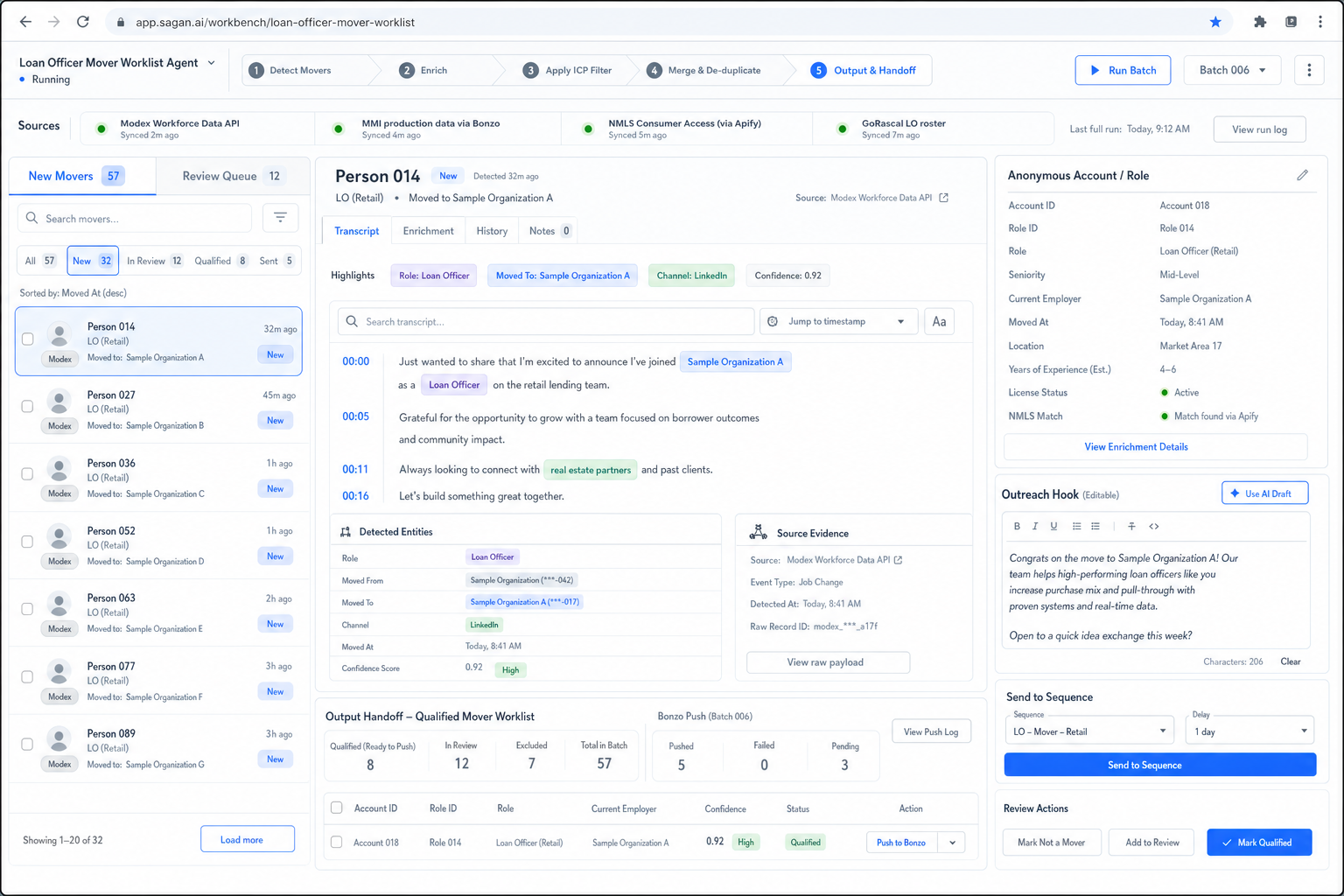
Task: Focus the Search transcript input field
Action: point(545,322)
